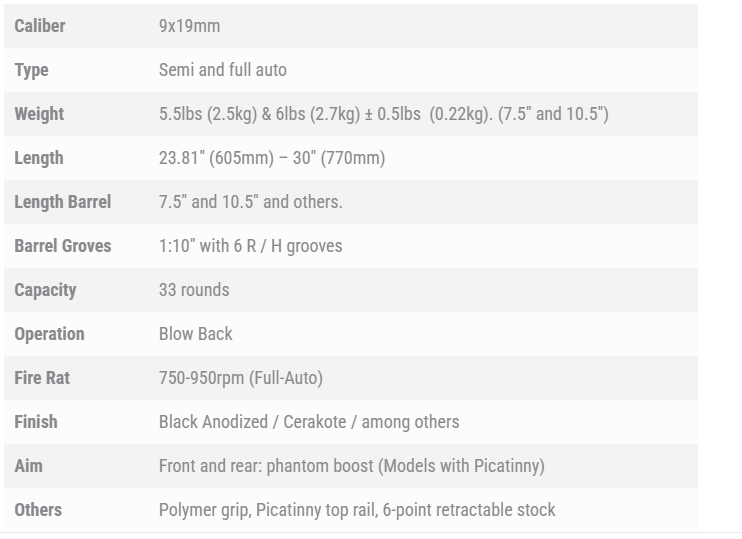
Task: Click the Barrel Groves label
Action: 62,246
